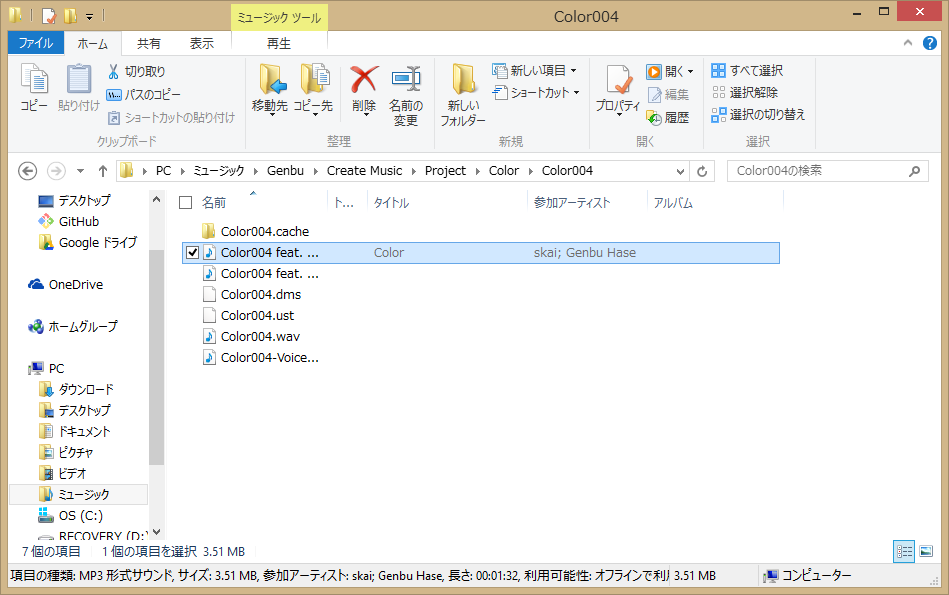Screen dimensions: 949x595
Task: Open the History (履歴) icon
Action: (x=654, y=117)
